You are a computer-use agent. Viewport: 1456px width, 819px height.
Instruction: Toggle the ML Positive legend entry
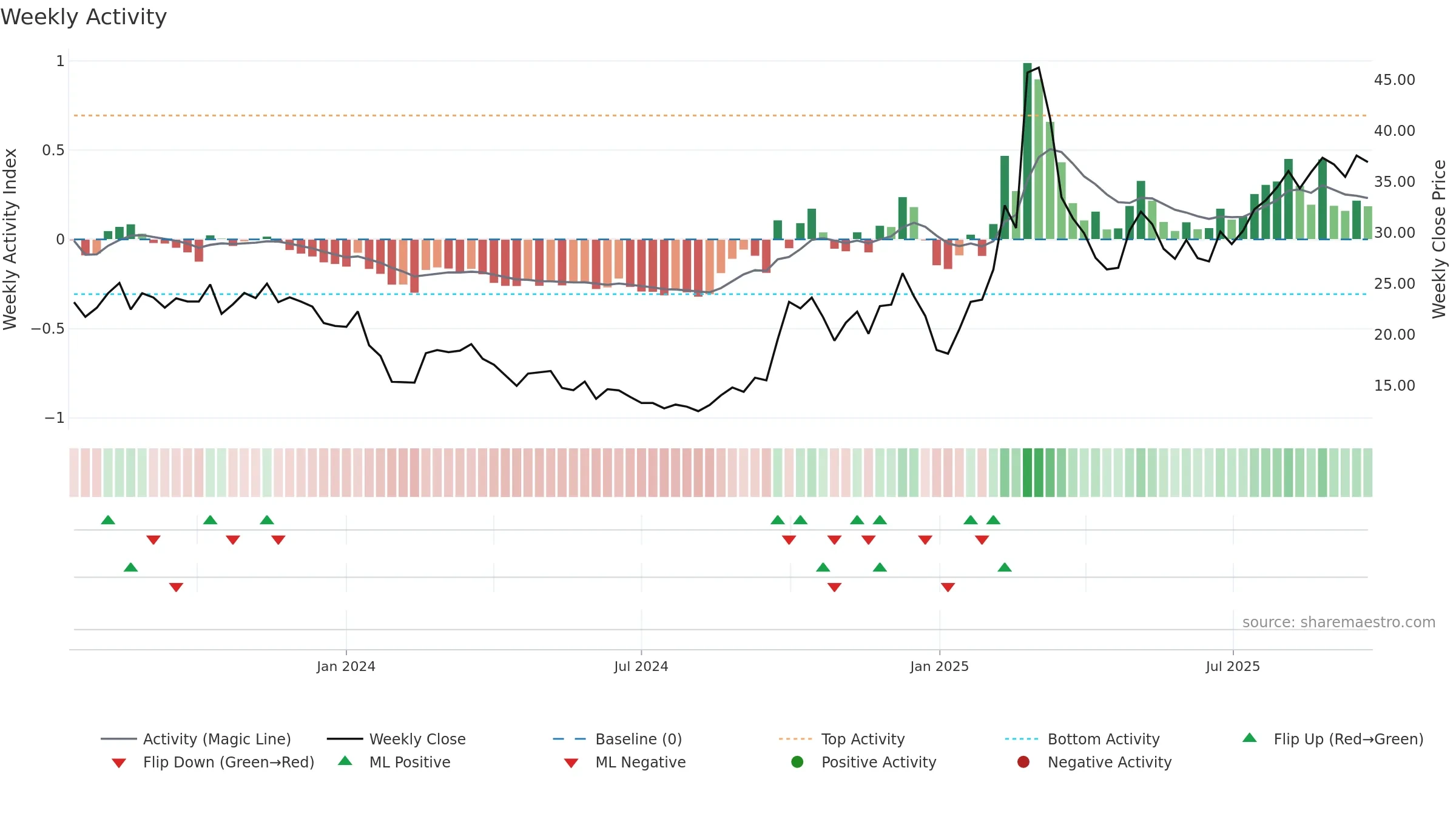point(394,762)
